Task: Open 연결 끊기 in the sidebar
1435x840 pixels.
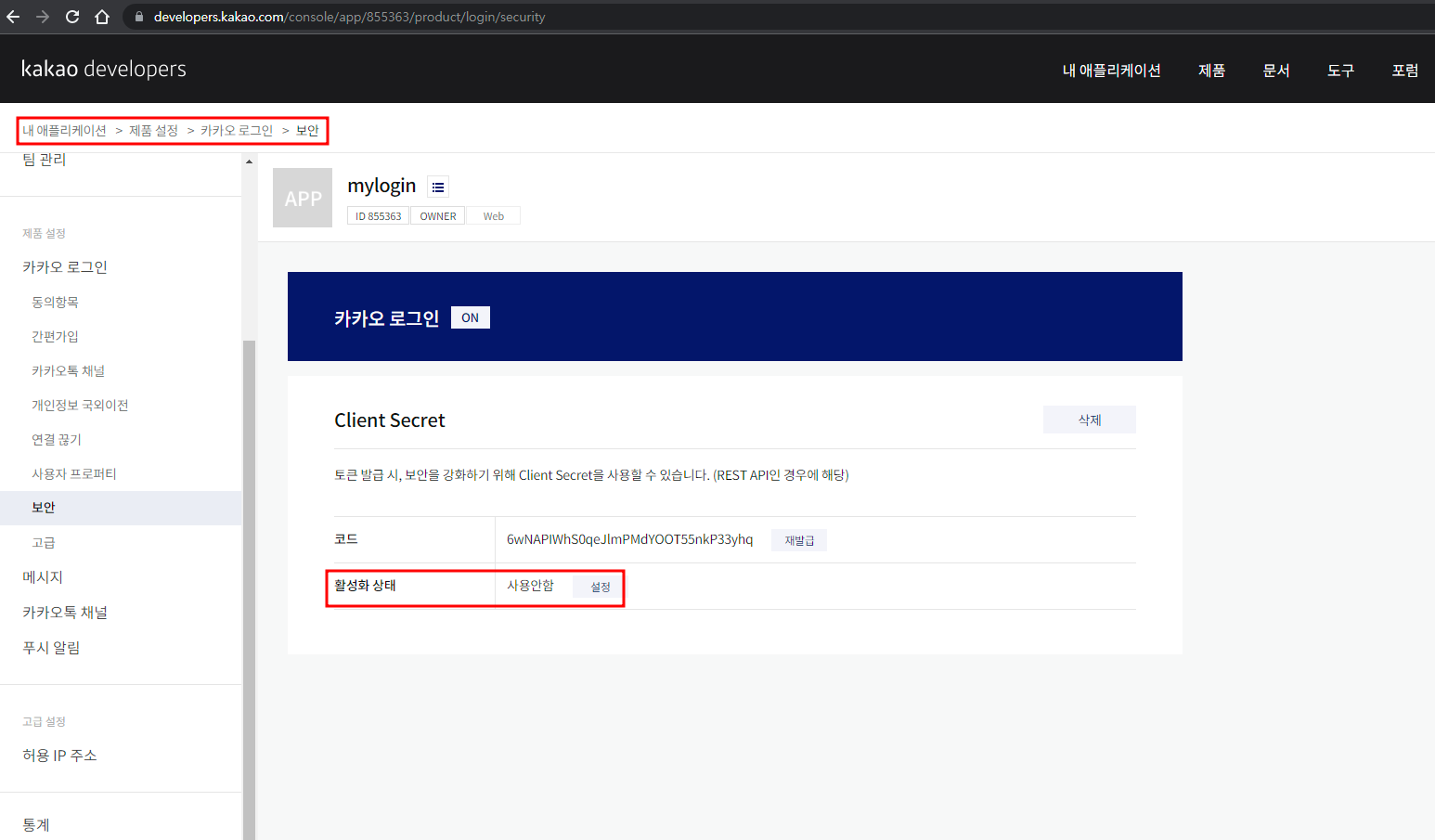Action: pos(57,440)
